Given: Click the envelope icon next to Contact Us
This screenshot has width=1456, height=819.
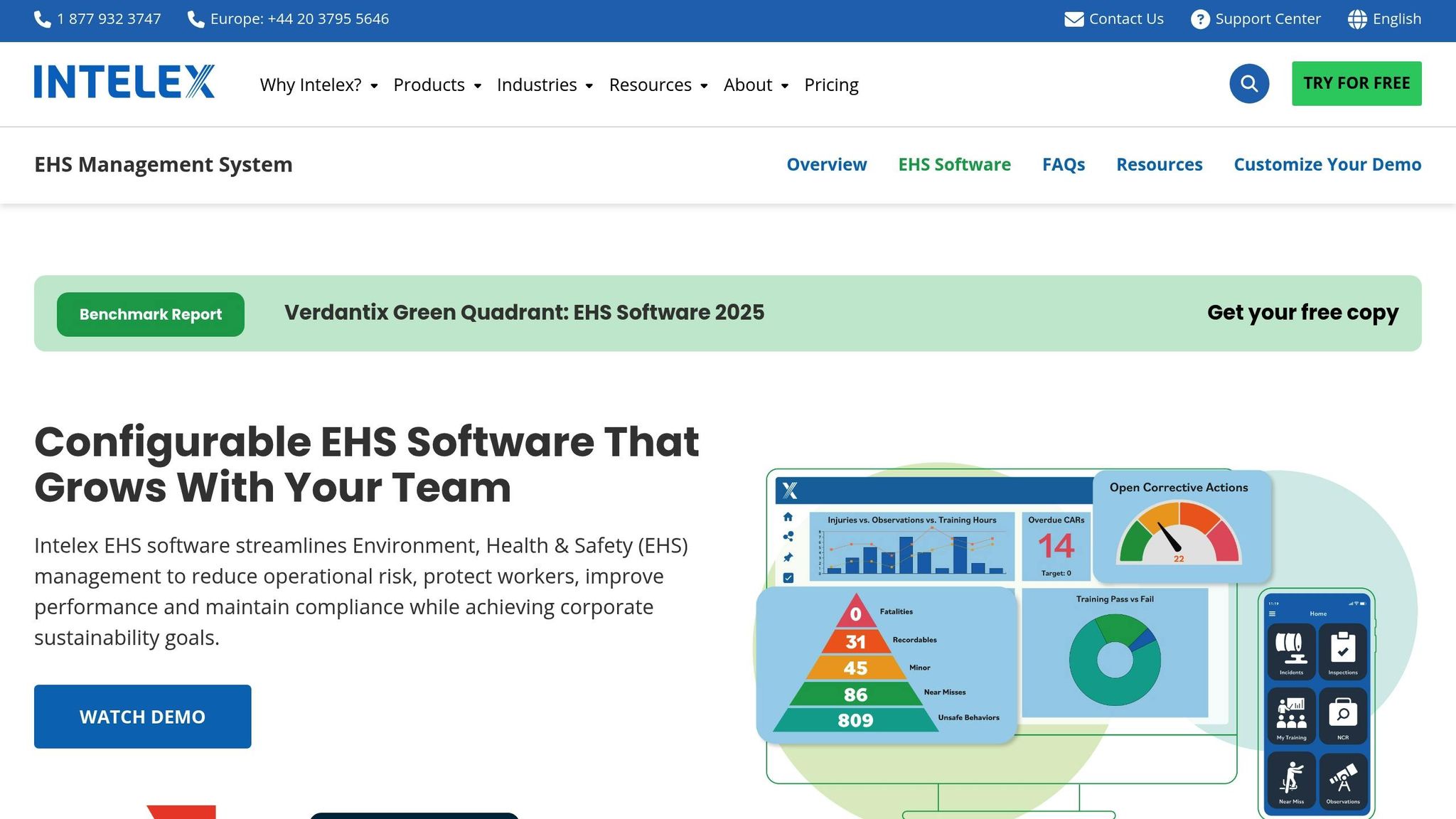Looking at the screenshot, I should click(x=1074, y=19).
